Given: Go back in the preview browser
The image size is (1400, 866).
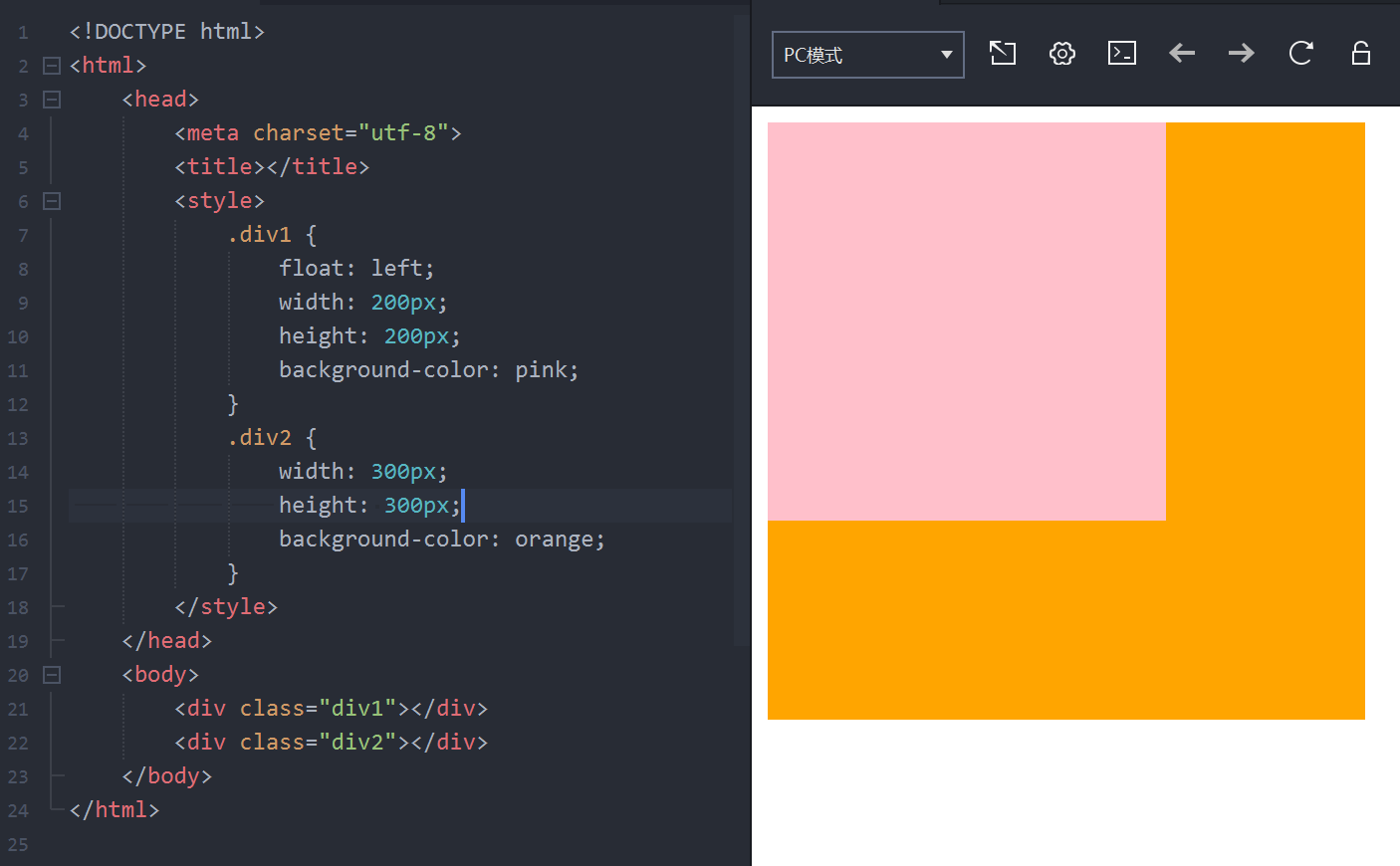Looking at the screenshot, I should 1182,54.
